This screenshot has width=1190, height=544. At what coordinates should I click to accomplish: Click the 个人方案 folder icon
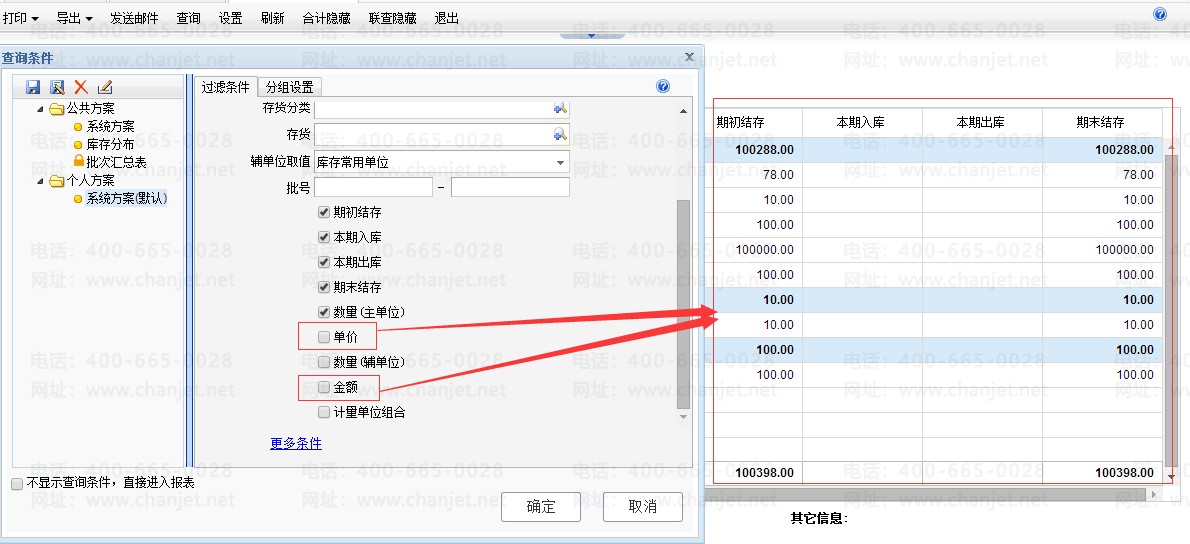click(x=56, y=181)
